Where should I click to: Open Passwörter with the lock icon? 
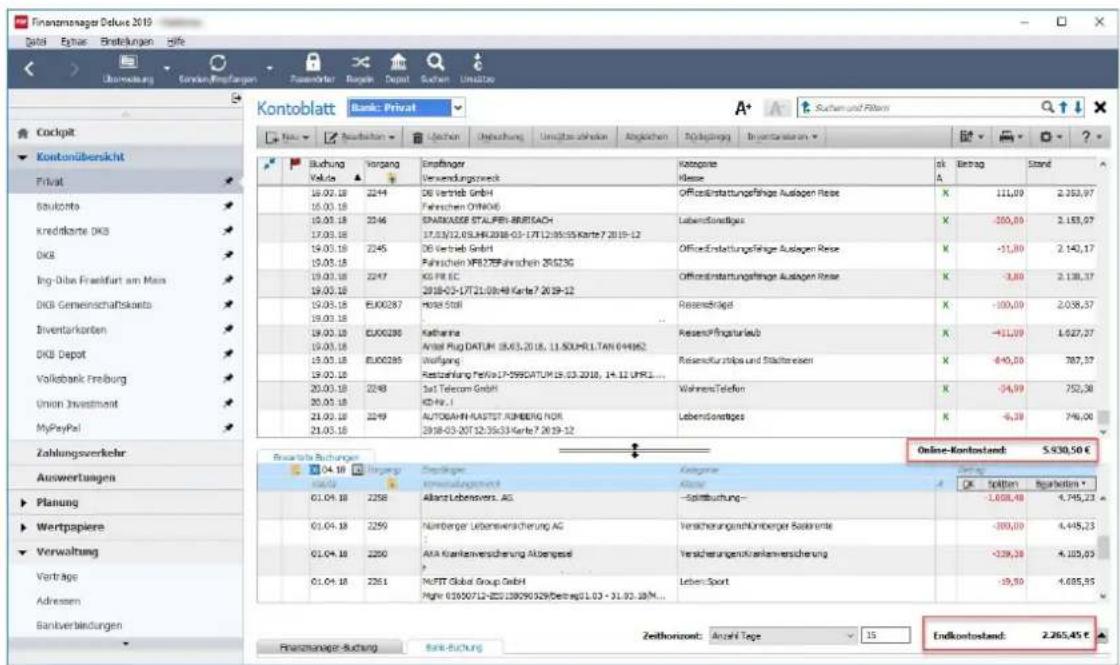pos(313,69)
